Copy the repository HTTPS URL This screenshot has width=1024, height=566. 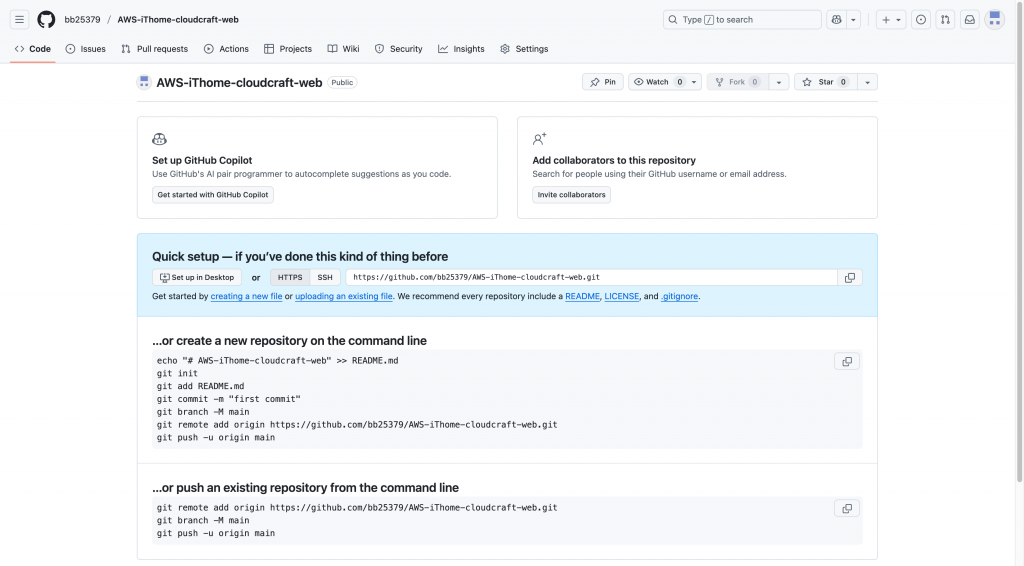click(x=850, y=278)
